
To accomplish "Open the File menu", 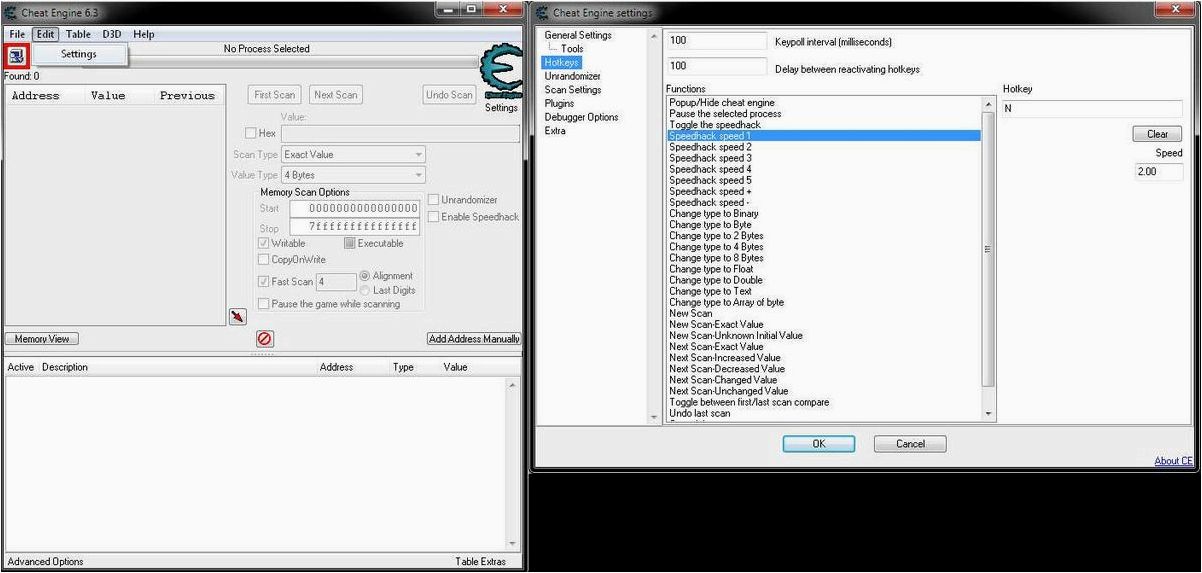I will [17, 34].
